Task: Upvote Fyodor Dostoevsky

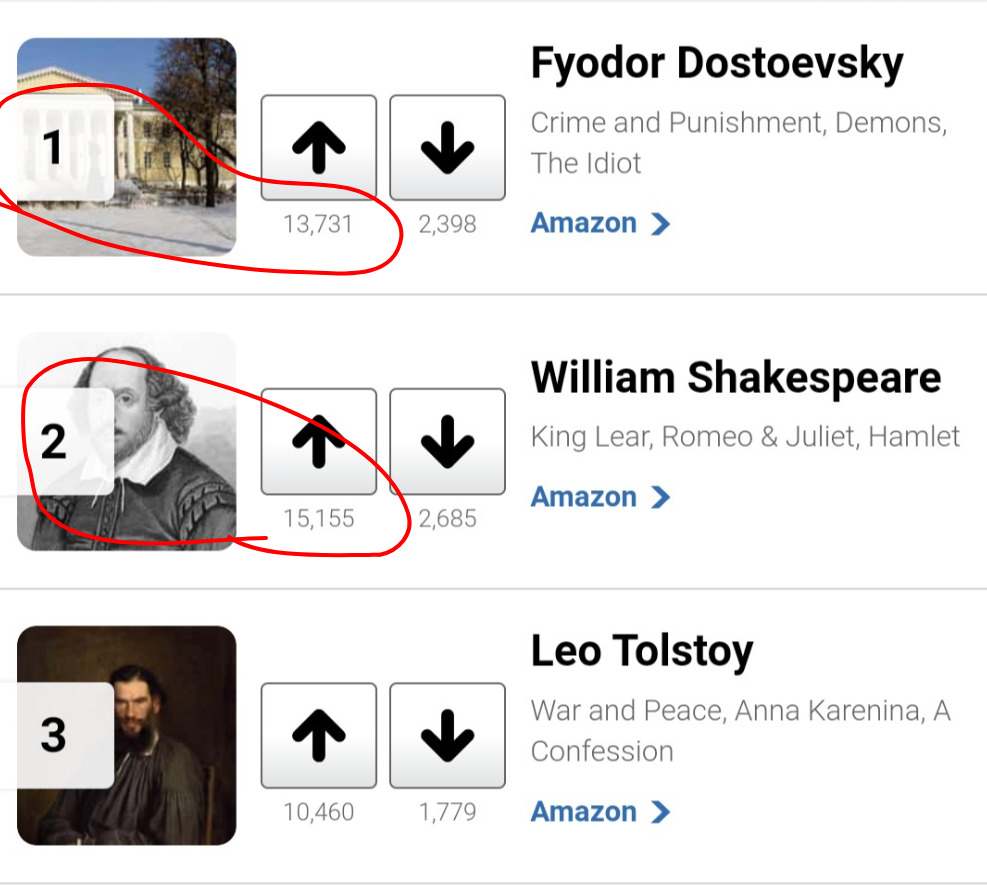Action: (318, 148)
